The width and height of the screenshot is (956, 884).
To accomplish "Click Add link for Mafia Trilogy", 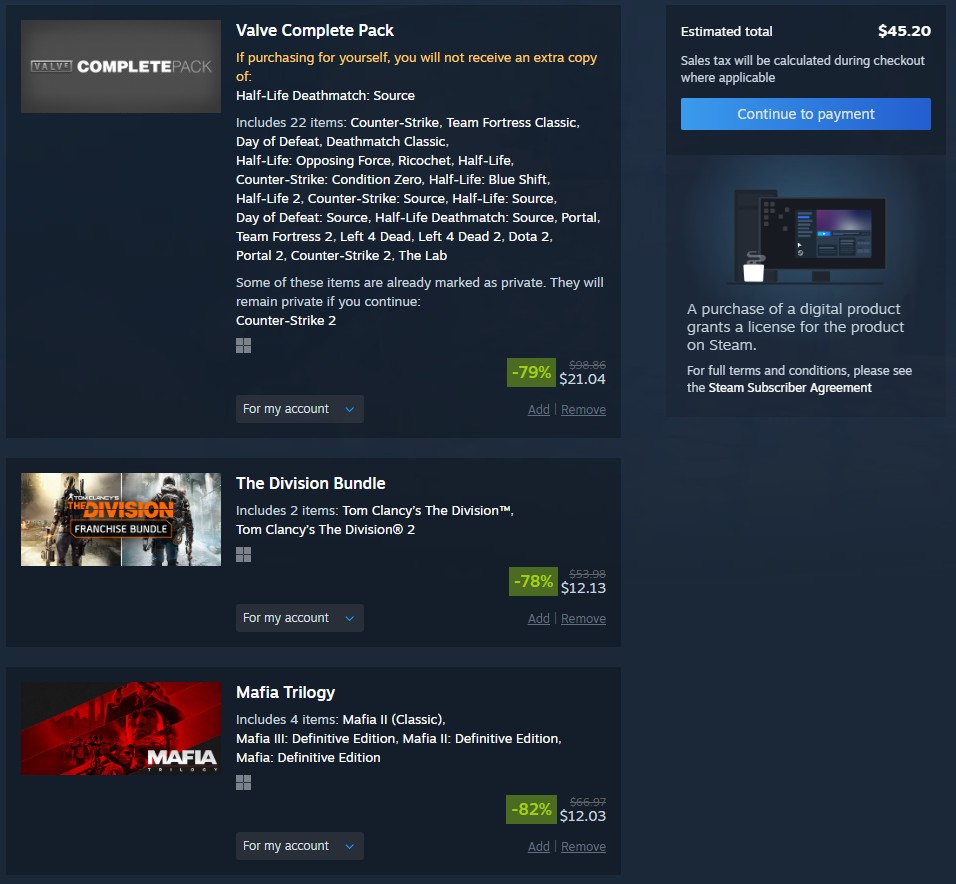I will (x=538, y=846).
